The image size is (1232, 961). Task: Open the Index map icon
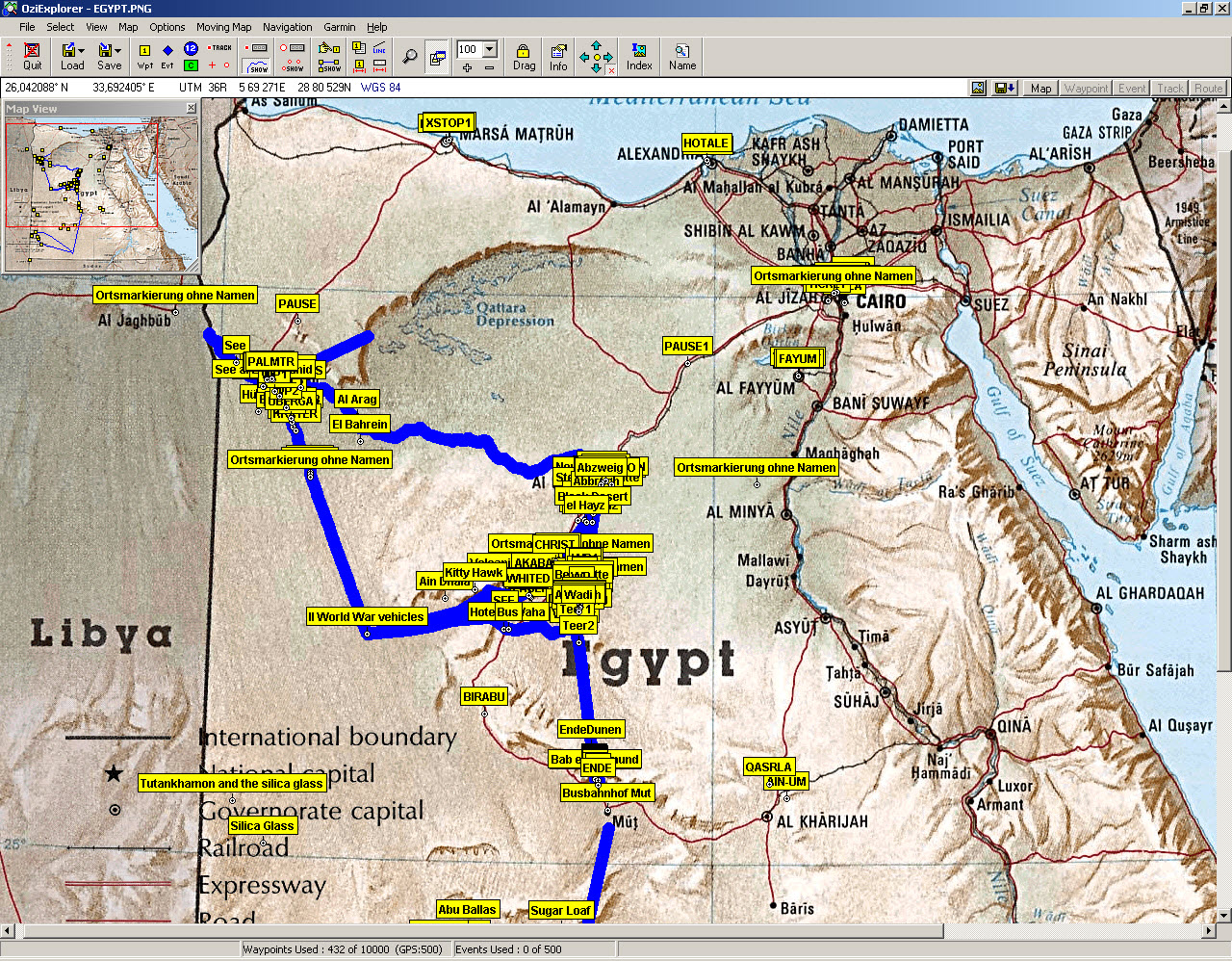[x=639, y=57]
